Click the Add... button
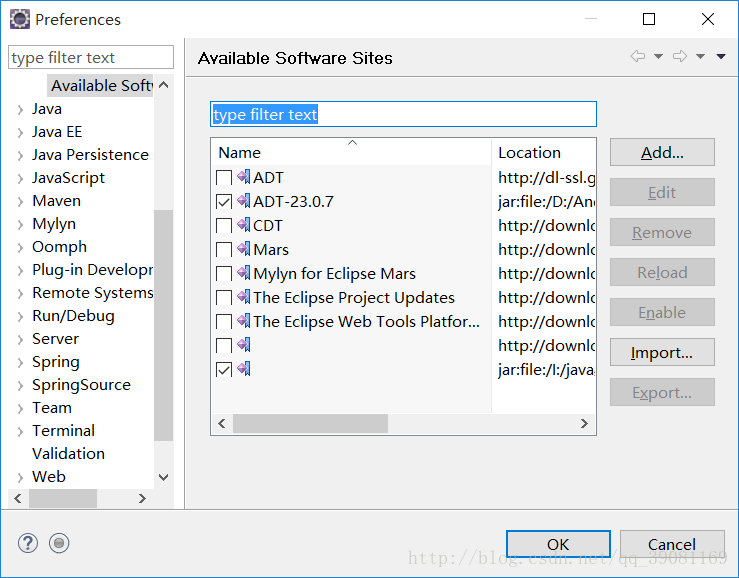Screen dimensions: 739x578 click(x=662, y=152)
